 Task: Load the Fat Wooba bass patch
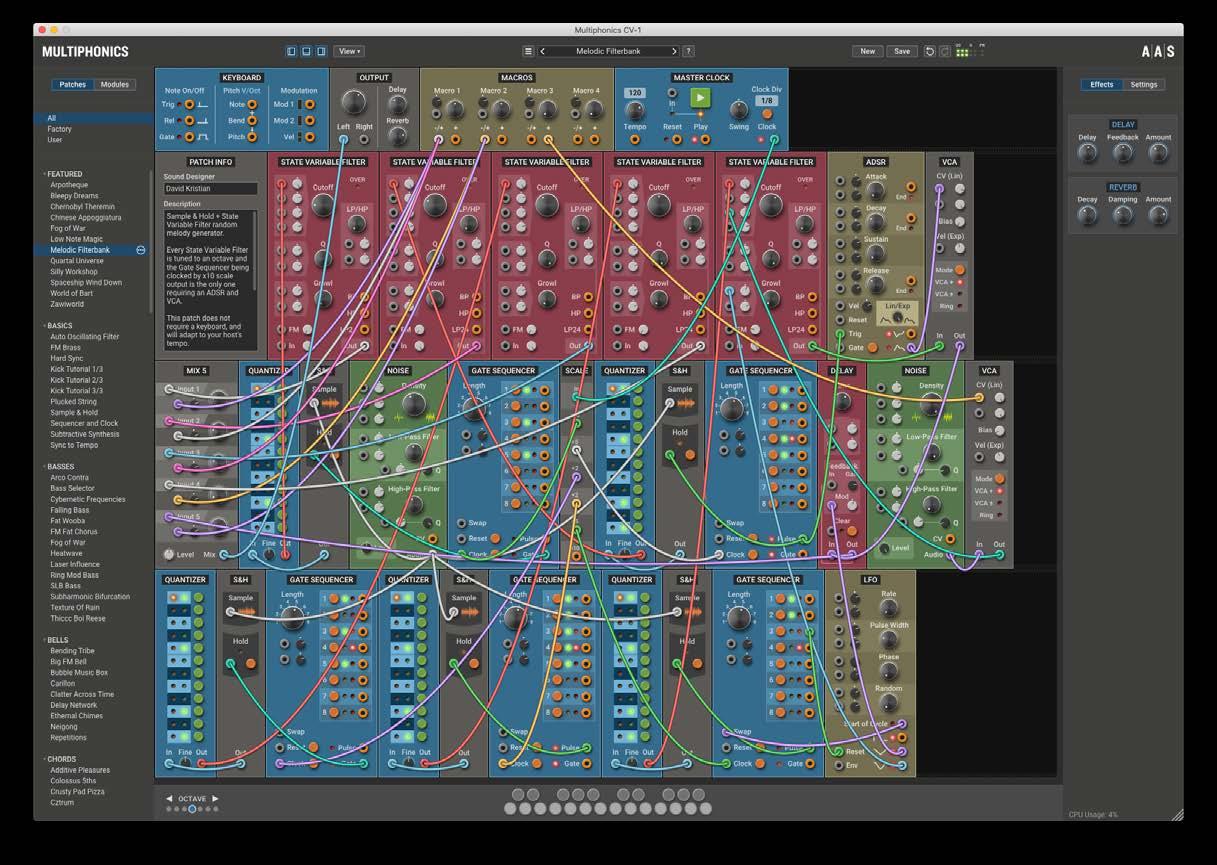(68, 521)
